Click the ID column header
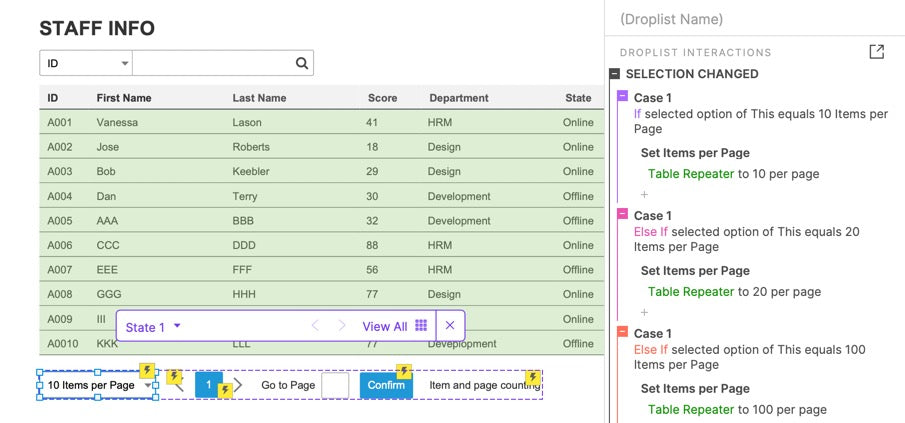Screen dimensions: 905x423 tap(53, 98)
